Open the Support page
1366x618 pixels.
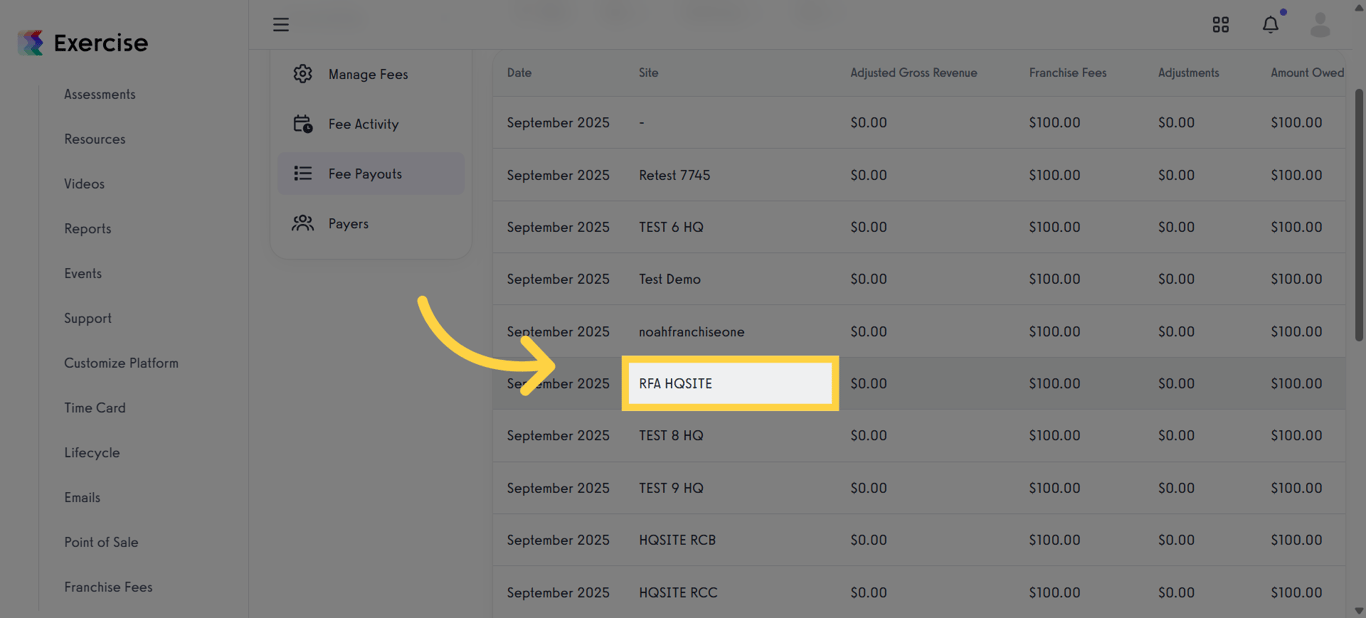pos(88,318)
